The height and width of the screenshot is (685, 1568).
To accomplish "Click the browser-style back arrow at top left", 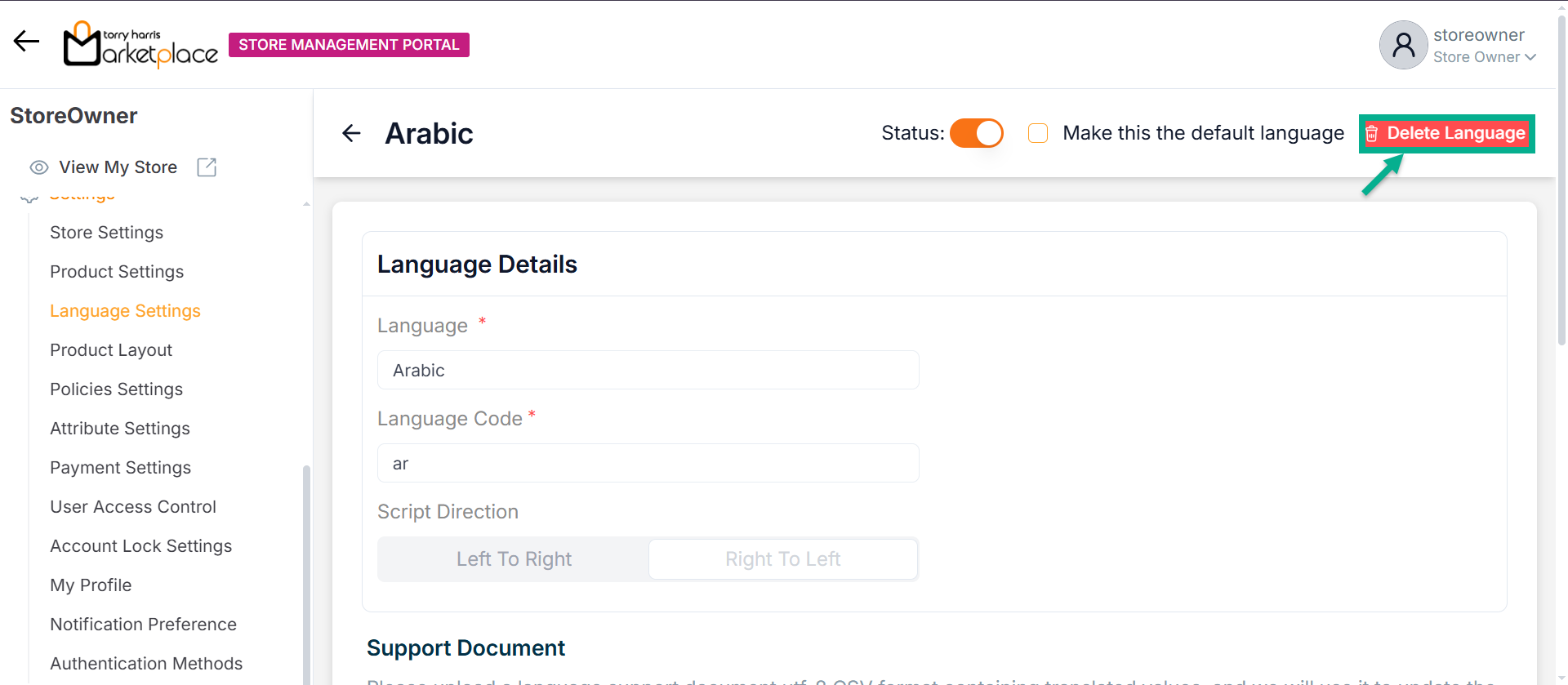I will tap(26, 41).
